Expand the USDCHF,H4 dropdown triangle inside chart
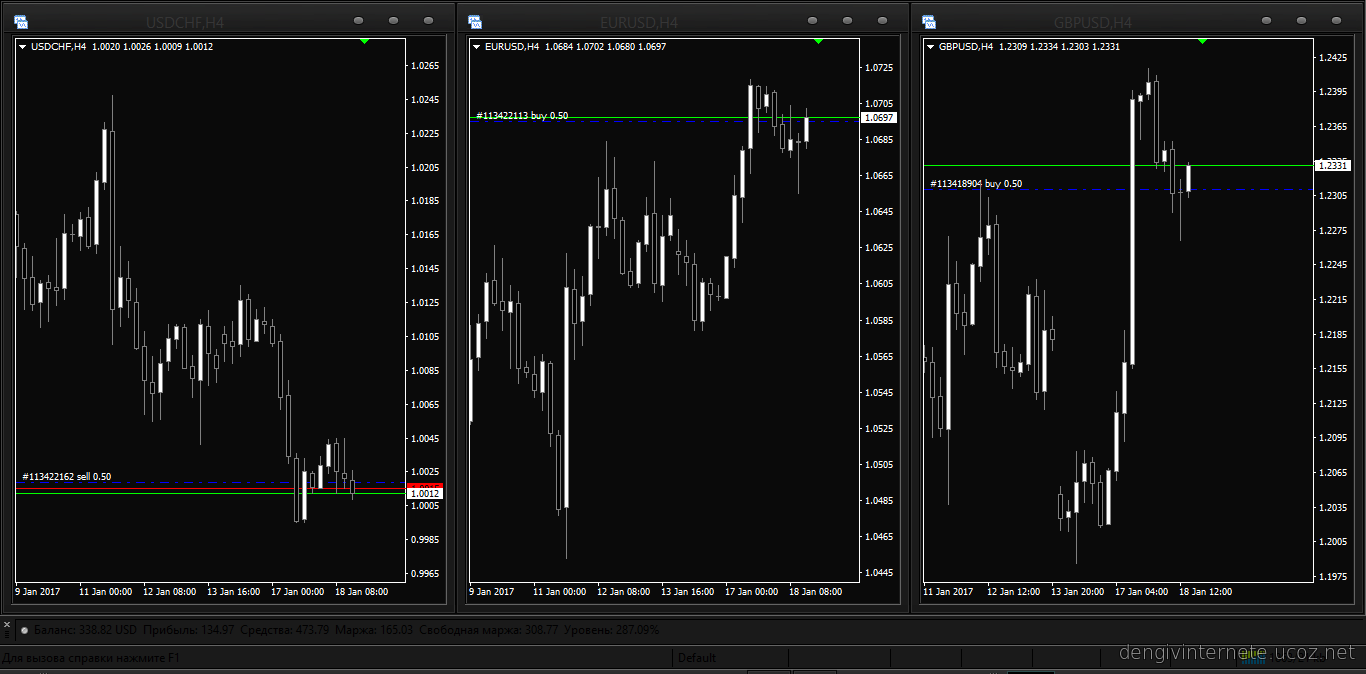This screenshot has width=1366, height=674. (23, 47)
